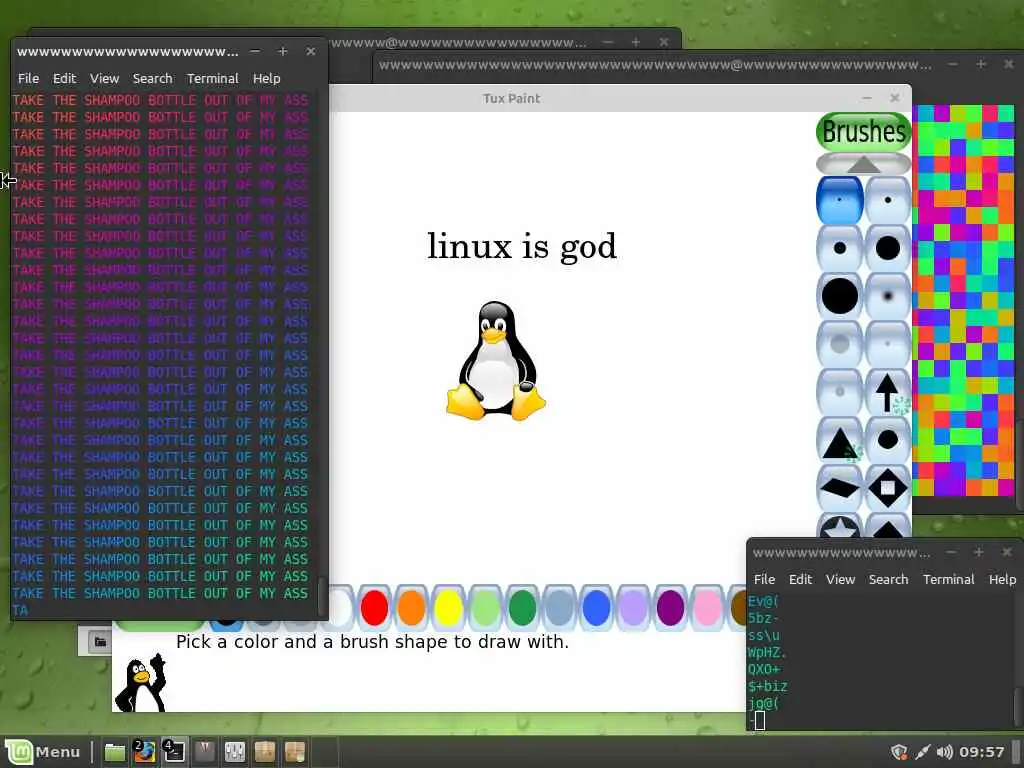Click the first brown package icon in taskbar
This screenshot has height=768, width=1024.
click(264, 752)
